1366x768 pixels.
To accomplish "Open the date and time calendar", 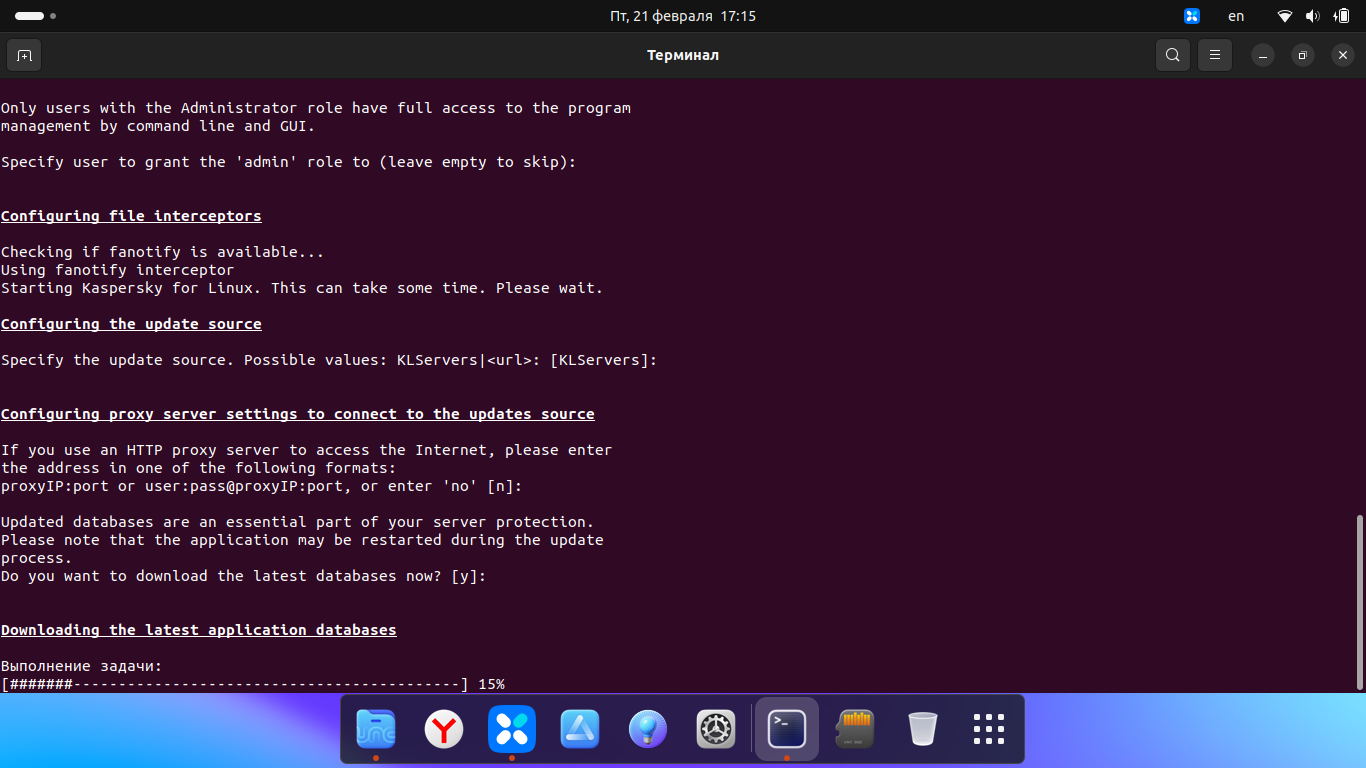I will 683,16.
